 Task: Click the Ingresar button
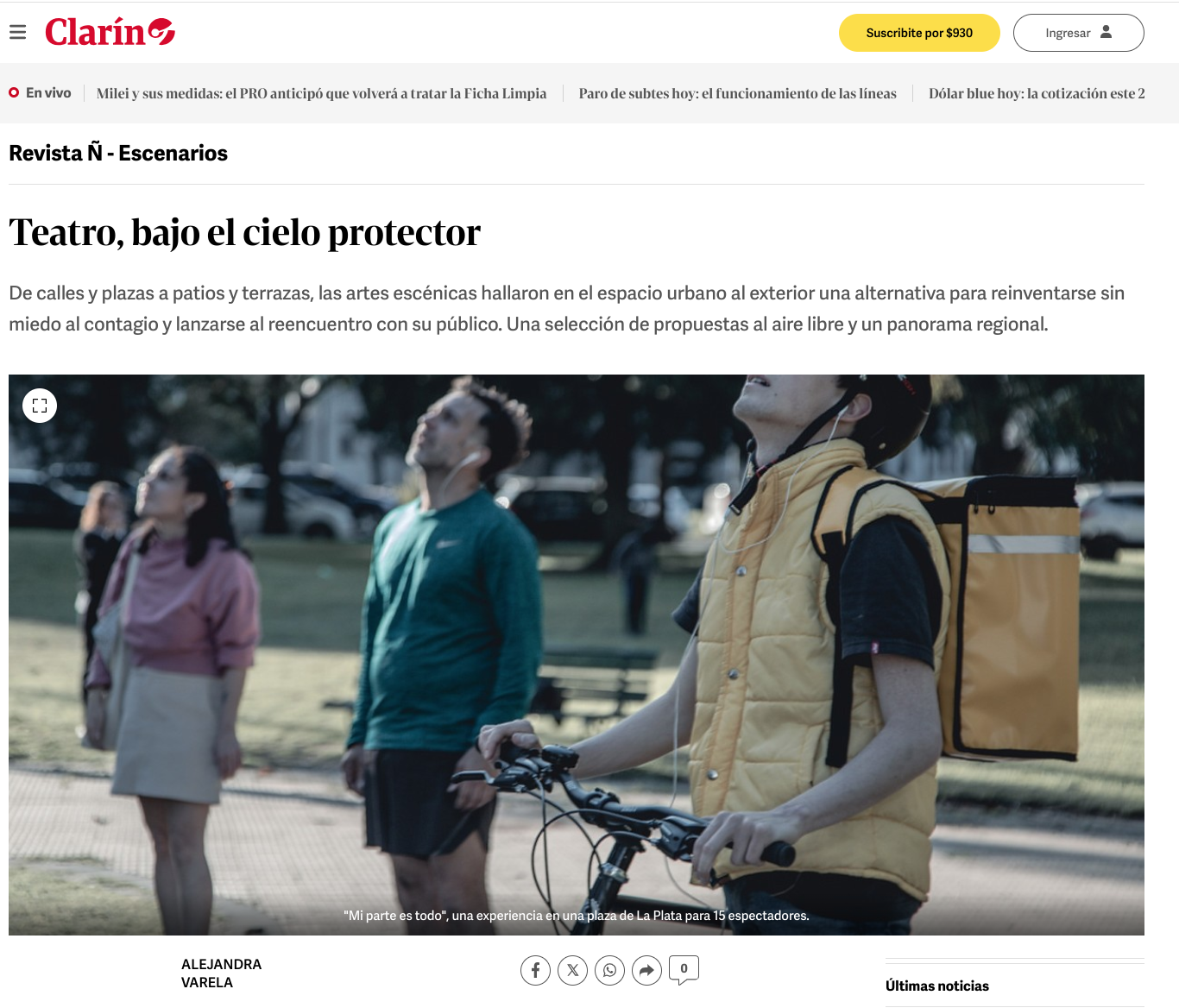click(1078, 33)
